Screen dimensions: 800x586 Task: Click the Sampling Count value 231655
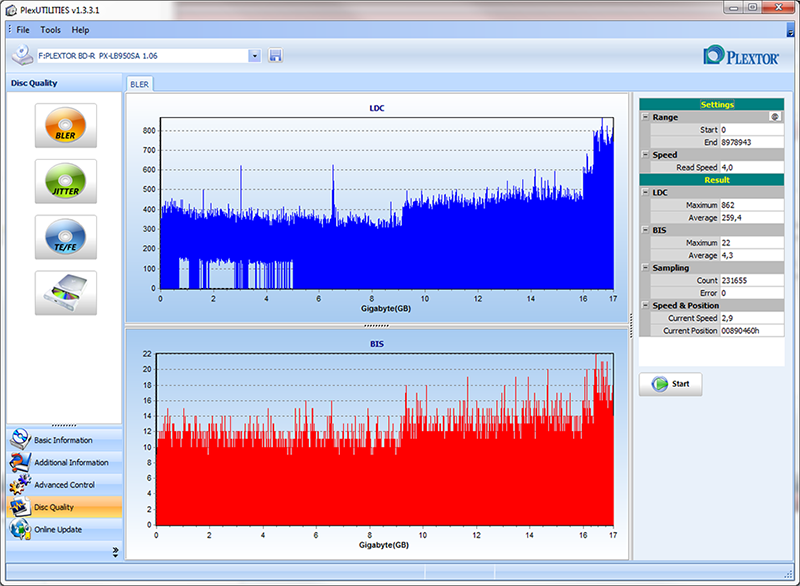[752, 281]
